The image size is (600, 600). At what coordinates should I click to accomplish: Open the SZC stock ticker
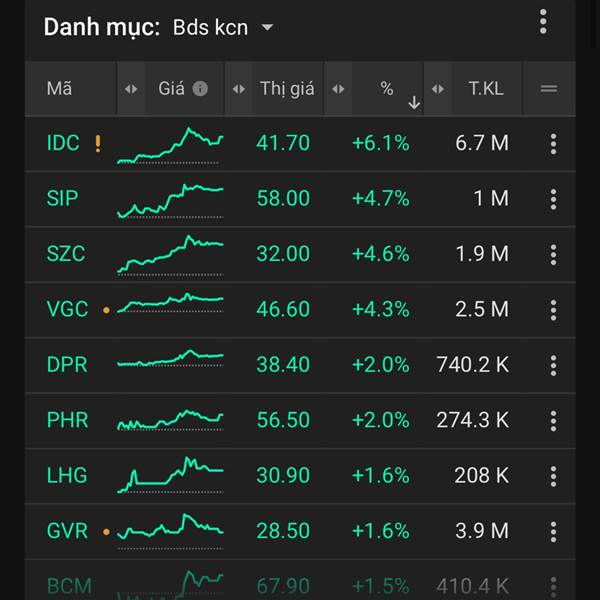pos(66,254)
